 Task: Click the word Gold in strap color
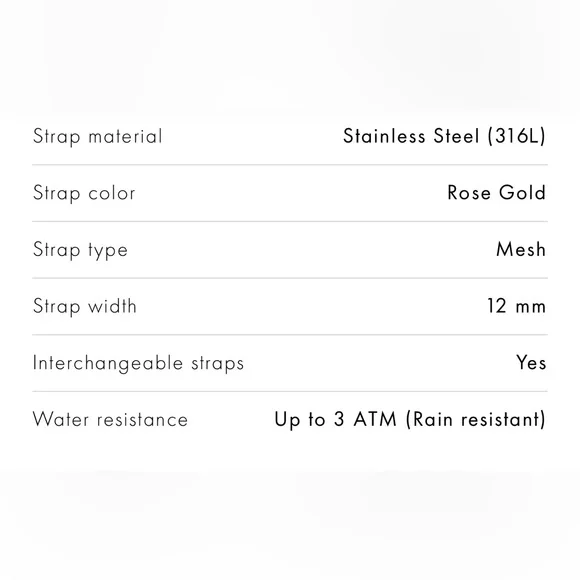[522, 193]
